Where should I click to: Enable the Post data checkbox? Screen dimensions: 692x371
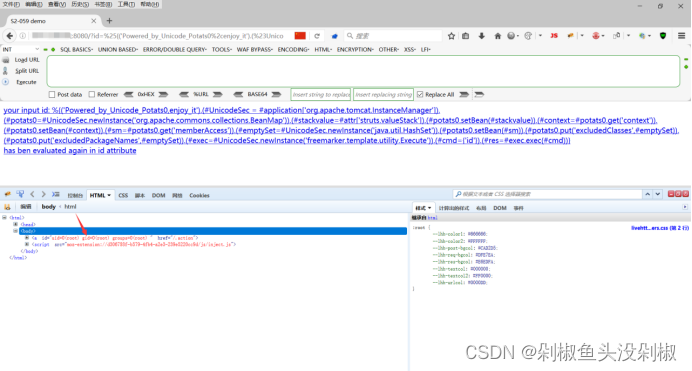52,94
